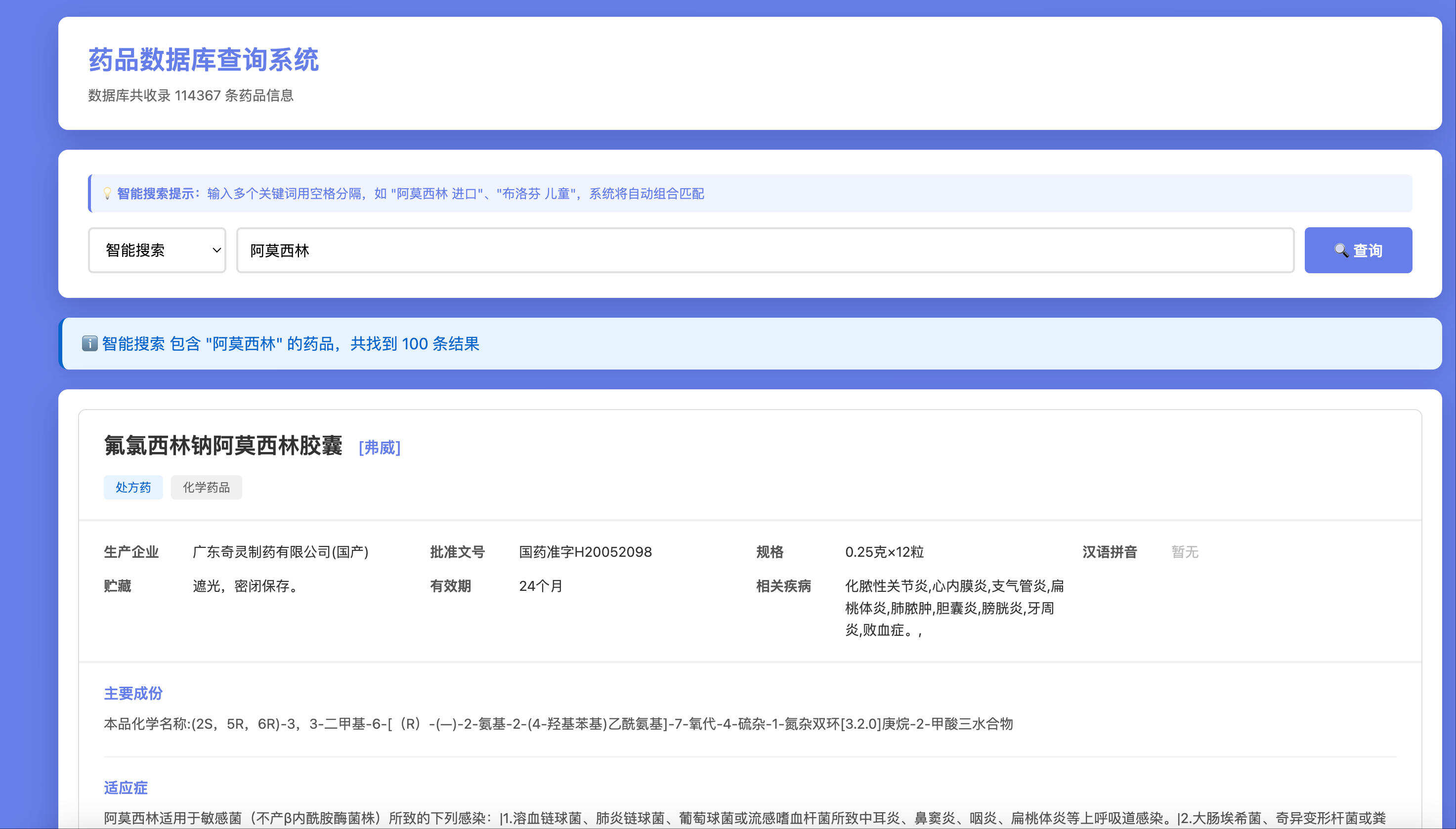Click the [弗威] brand name link
The width and height of the screenshot is (1456, 829).
tap(379, 448)
